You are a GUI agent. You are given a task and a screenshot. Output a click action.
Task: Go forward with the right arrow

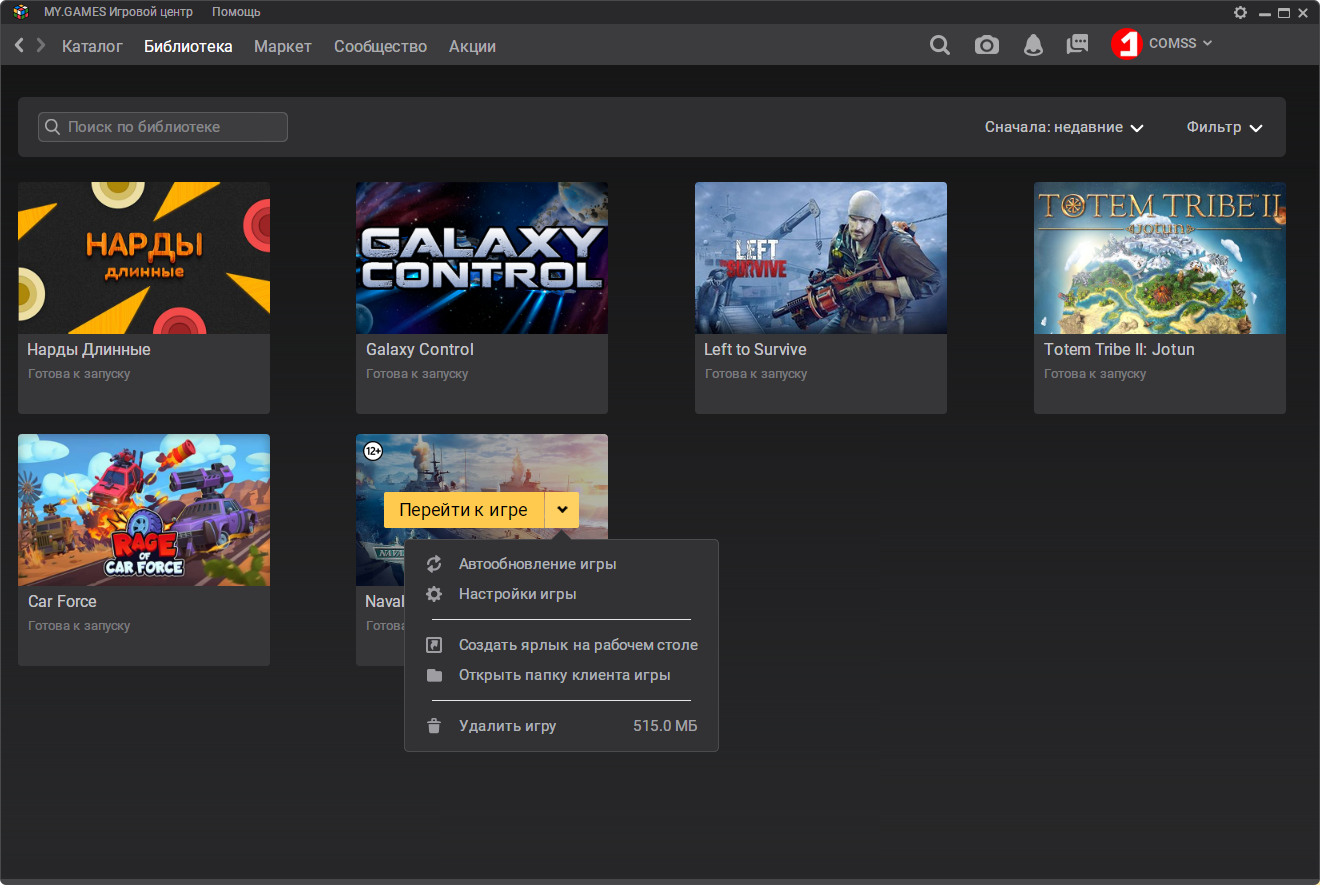coord(41,45)
